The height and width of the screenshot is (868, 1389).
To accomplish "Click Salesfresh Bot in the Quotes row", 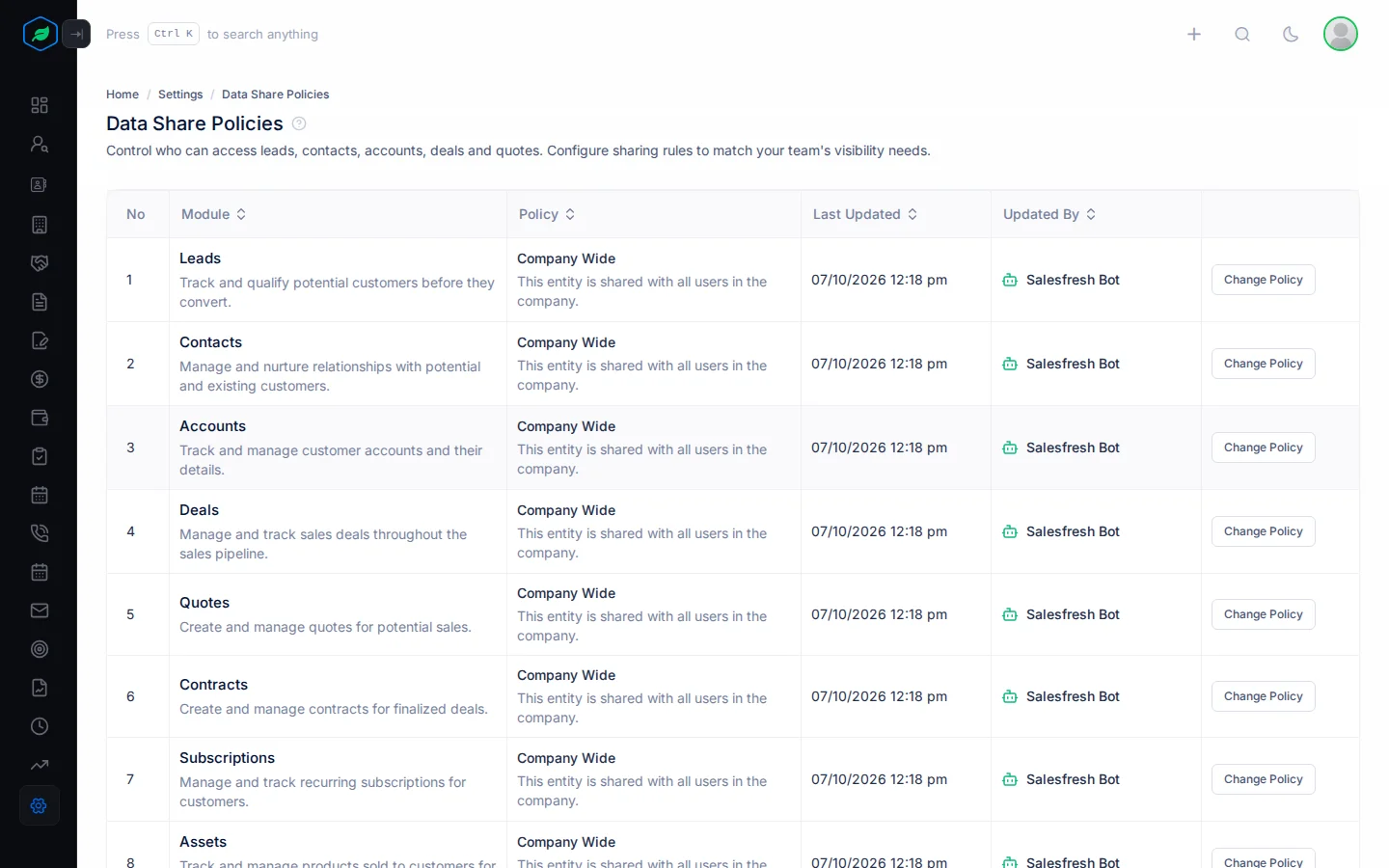I will [1073, 614].
